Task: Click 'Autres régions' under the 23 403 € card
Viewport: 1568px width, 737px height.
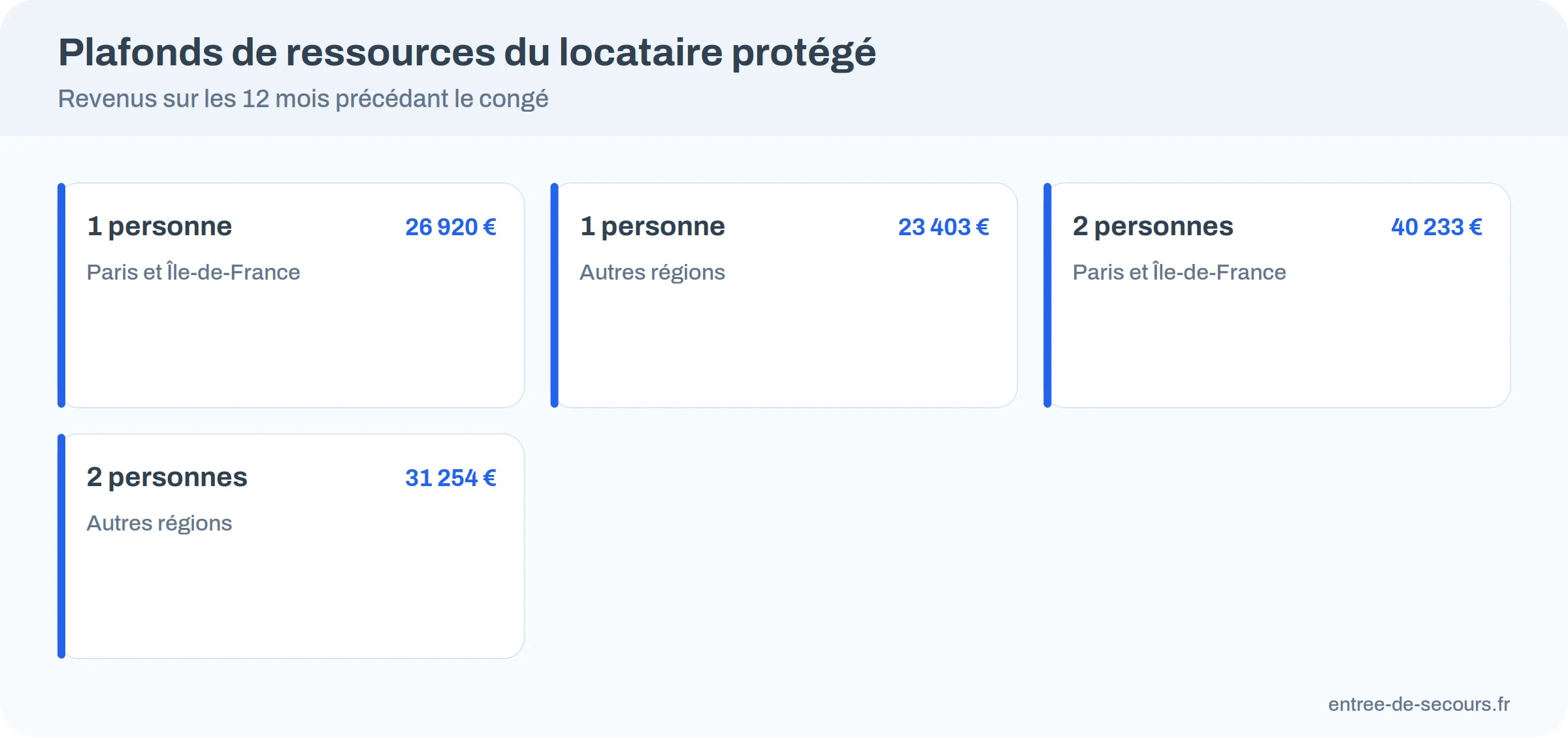Action: coord(653,272)
